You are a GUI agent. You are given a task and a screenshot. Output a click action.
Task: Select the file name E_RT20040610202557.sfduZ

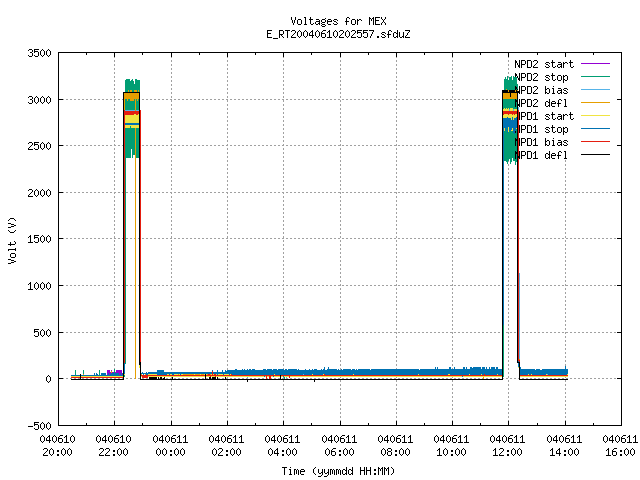point(338,34)
